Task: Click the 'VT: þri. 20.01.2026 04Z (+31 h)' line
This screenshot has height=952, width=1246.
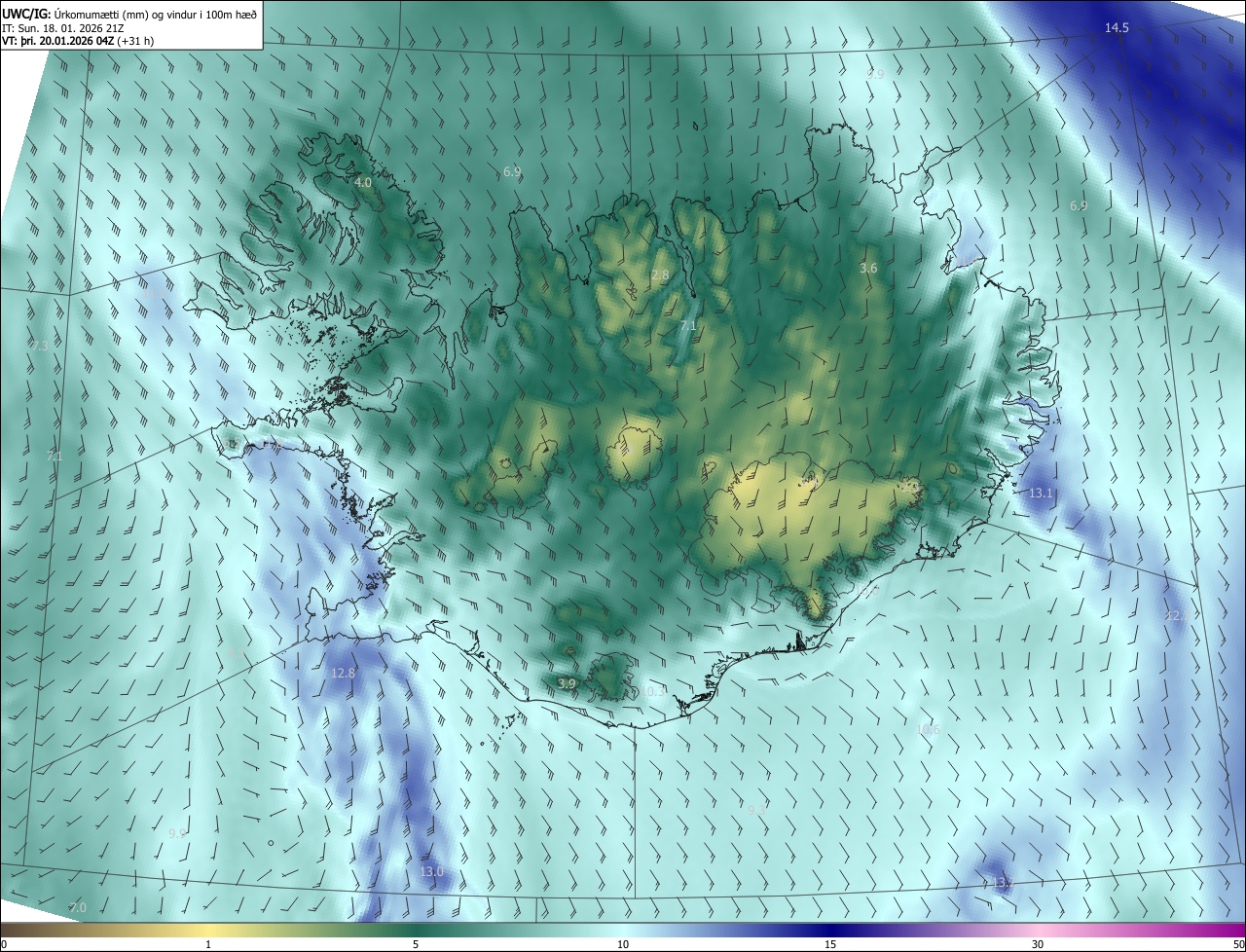Action: (x=78, y=41)
